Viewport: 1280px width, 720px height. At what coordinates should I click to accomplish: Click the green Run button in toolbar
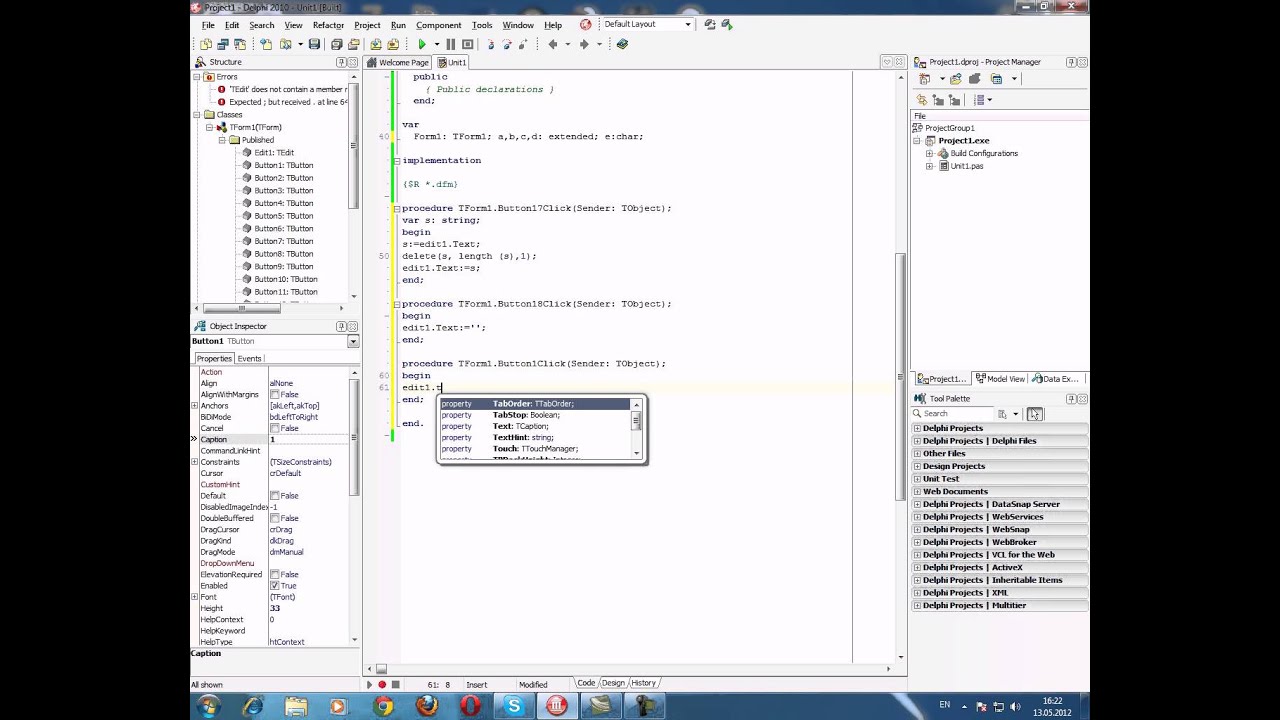click(422, 44)
